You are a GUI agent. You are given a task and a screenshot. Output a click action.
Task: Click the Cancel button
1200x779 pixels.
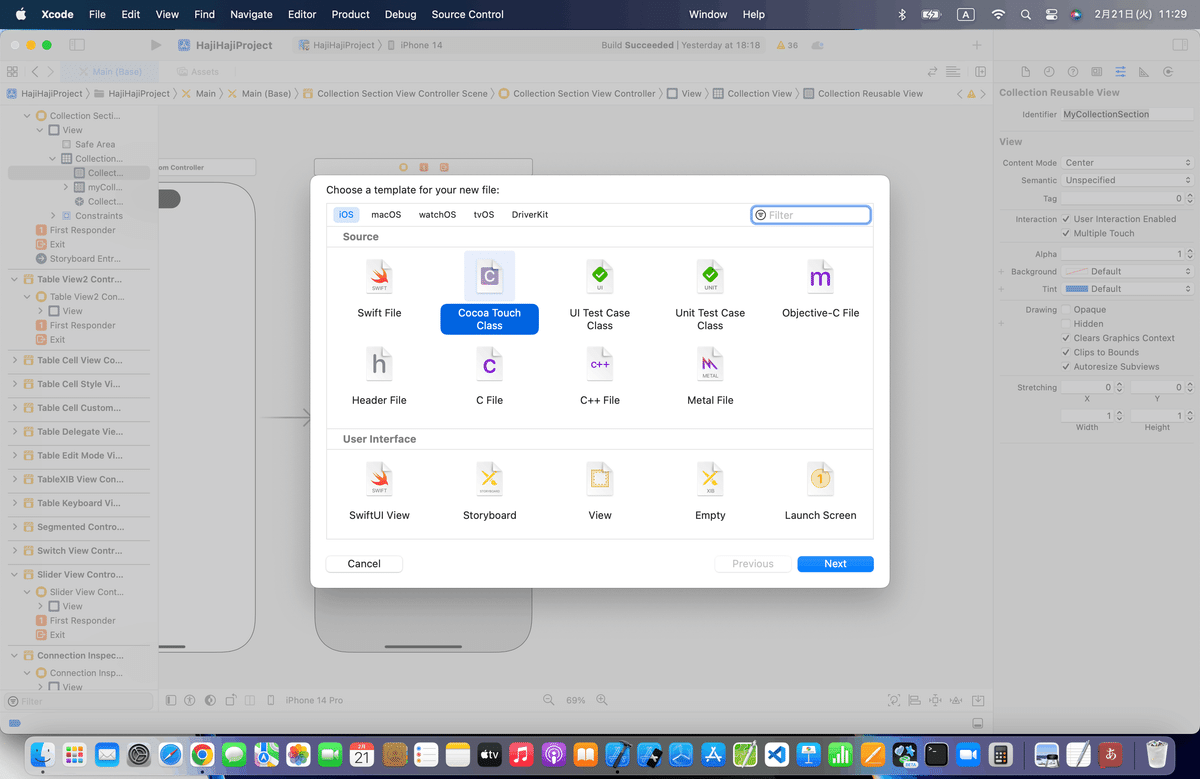point(364,564)
